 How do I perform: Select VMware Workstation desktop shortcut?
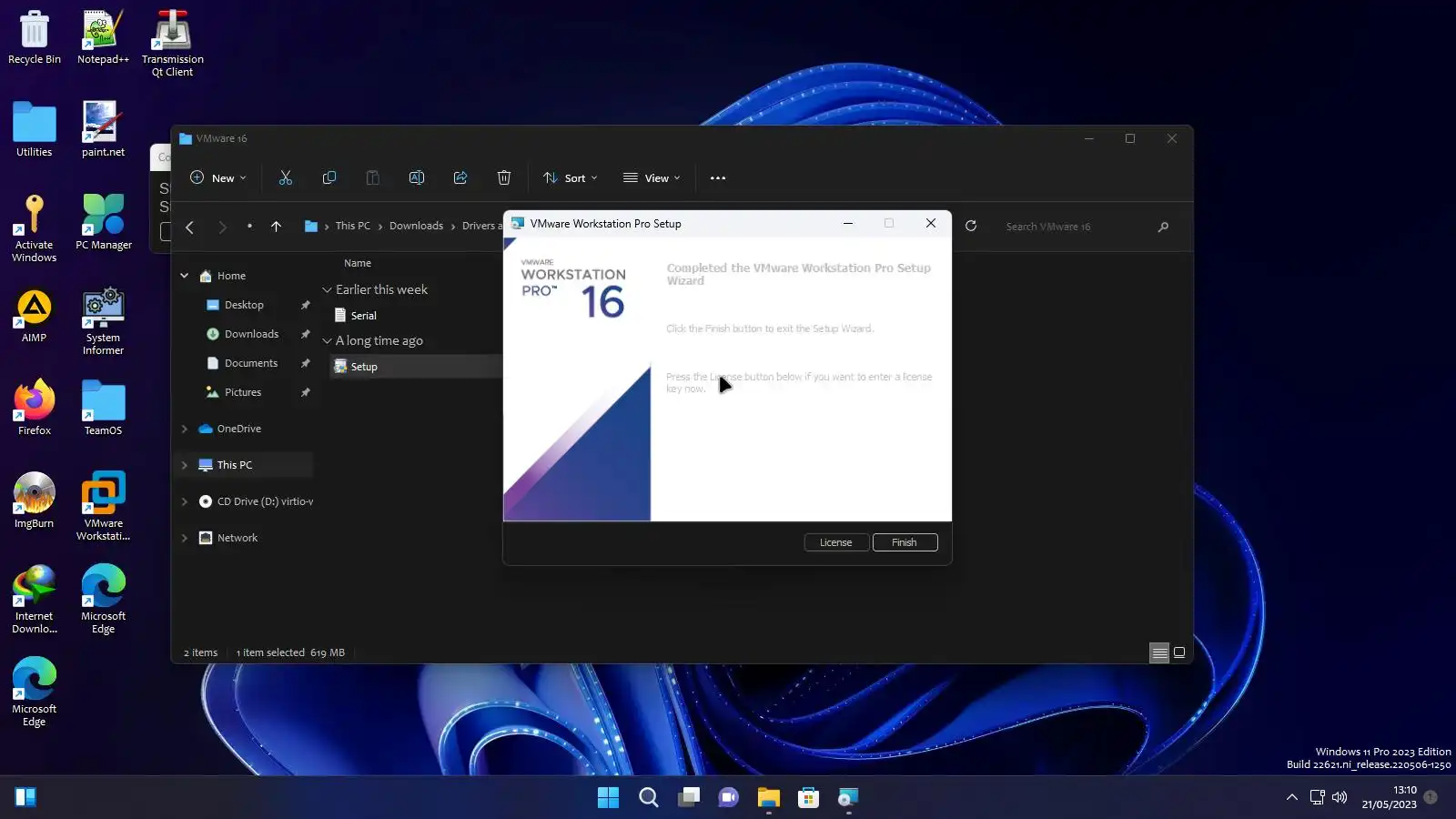coord(103,507)
